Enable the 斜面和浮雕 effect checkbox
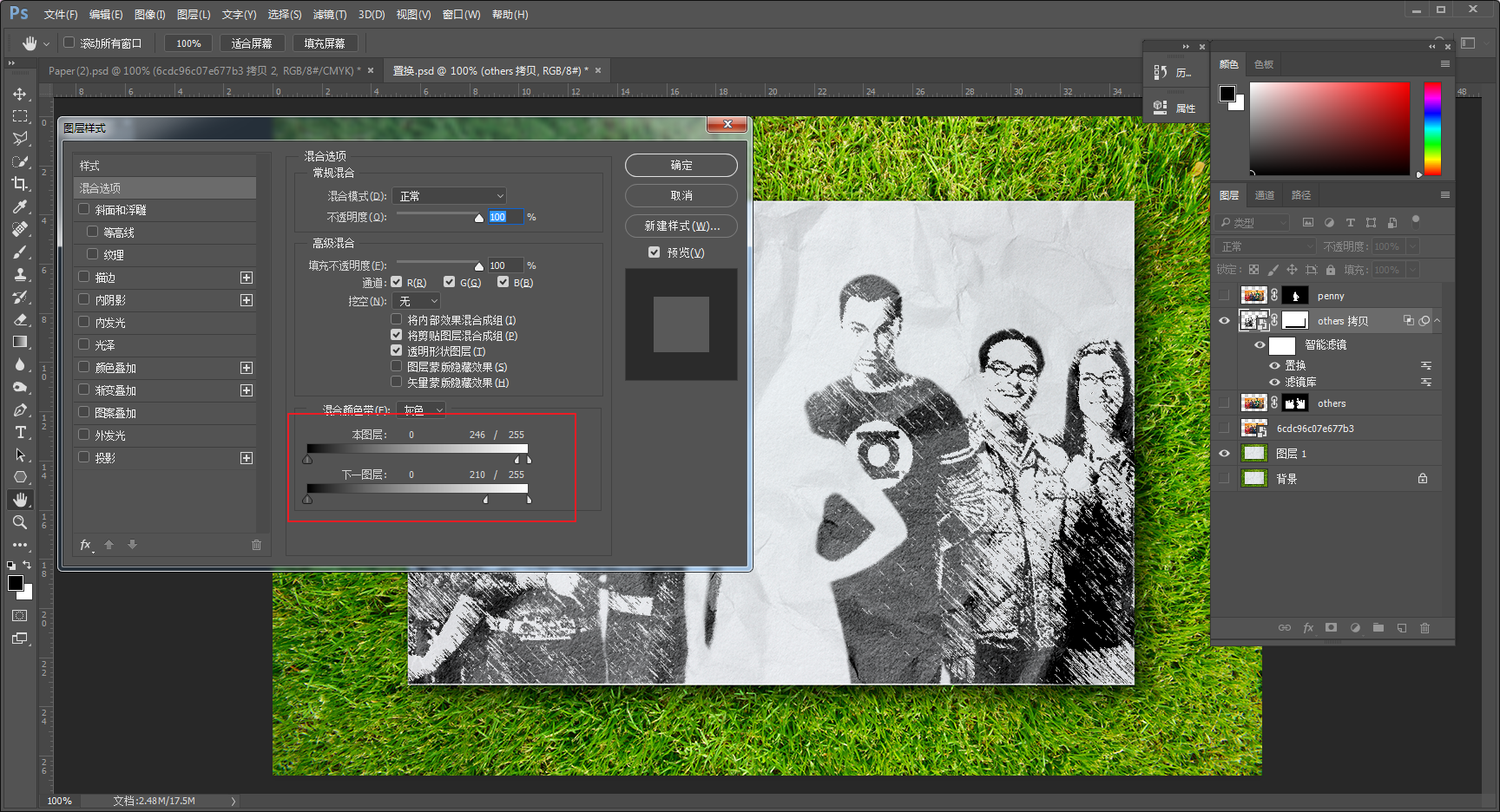The width and height of the screenshot is (1500, 812). tap(84, 209)
